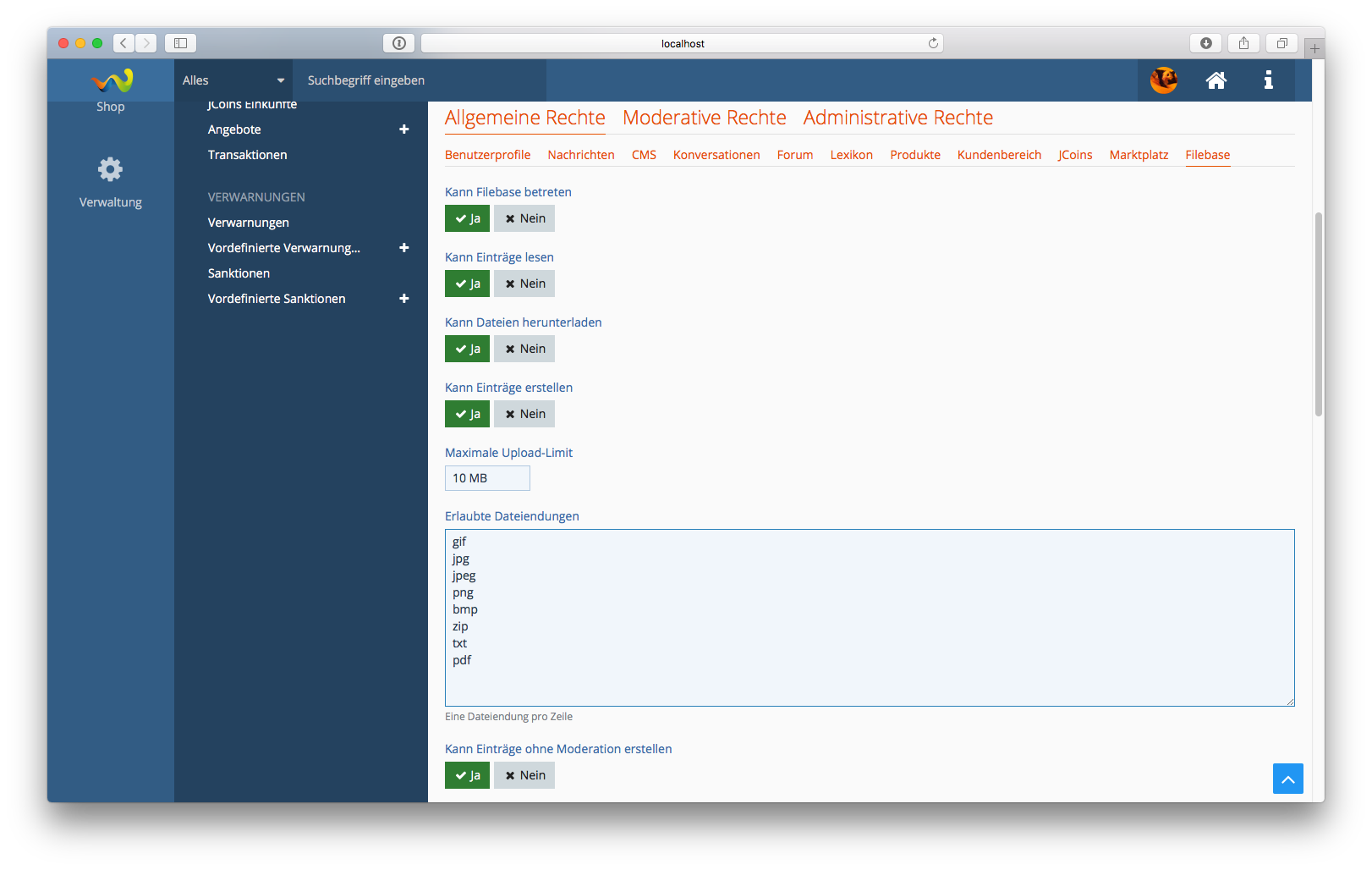Open Transaktionen in the sidebar
Image resolution: width=1372 pixels, height=870 pixels.
247,155
